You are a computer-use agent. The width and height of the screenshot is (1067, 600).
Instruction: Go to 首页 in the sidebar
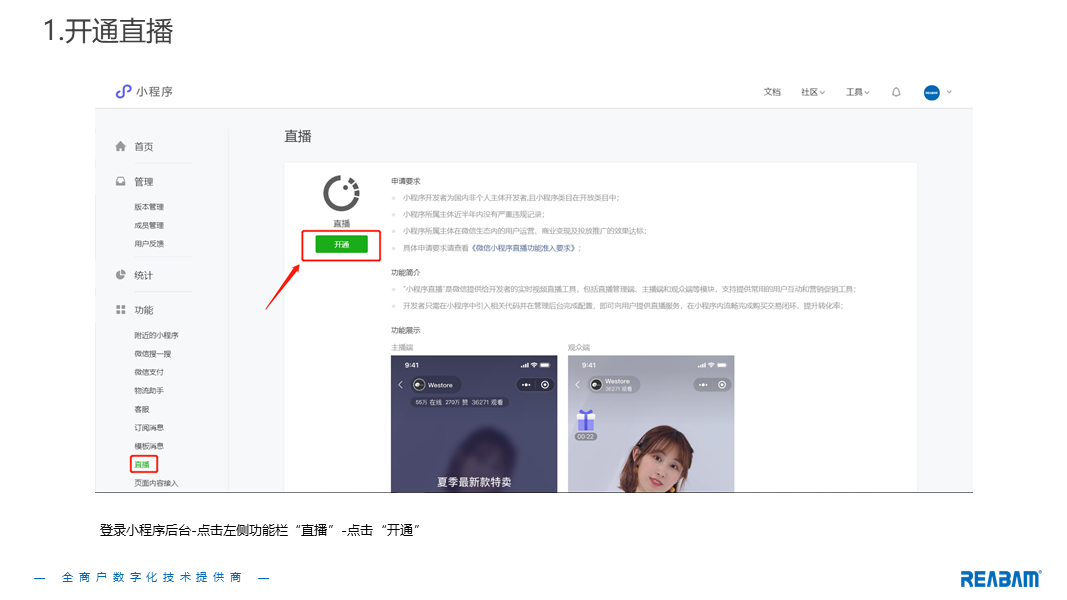point(144,146)
